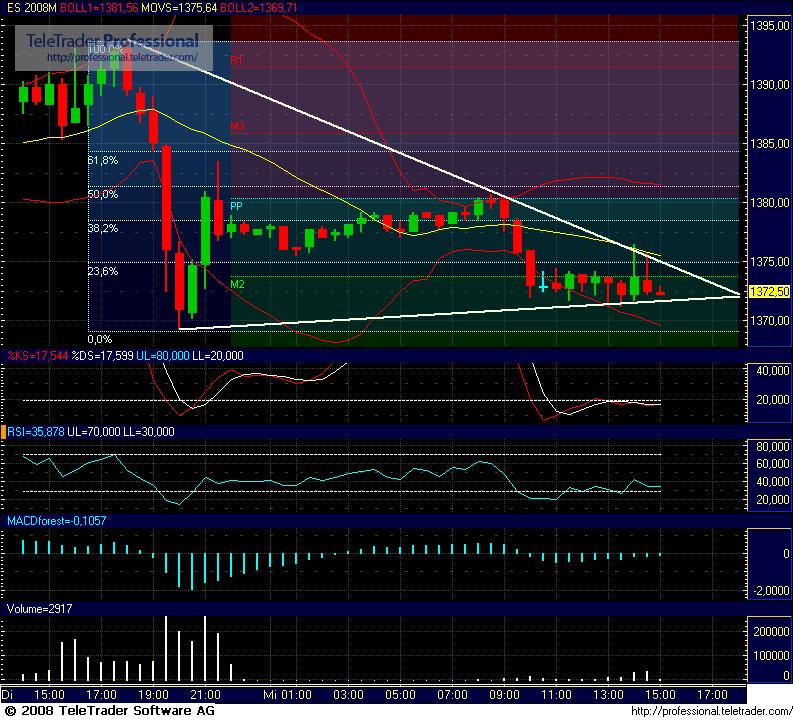Select the MACDforest=-0,1057 indicator label
The height and width of the screenshot is (720, 793).
click(57, 521)
